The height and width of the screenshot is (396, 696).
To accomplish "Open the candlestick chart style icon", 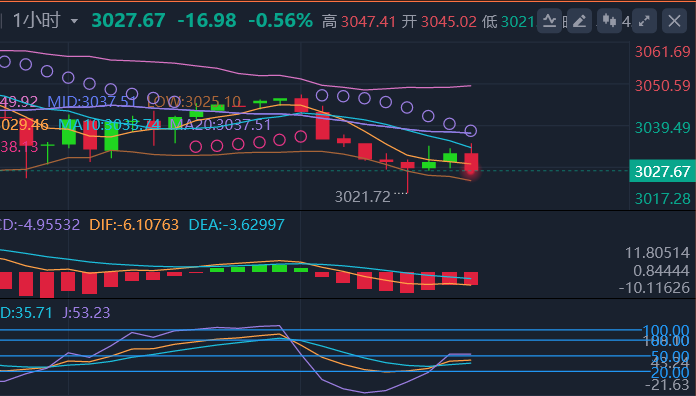I will coord(609,21).
